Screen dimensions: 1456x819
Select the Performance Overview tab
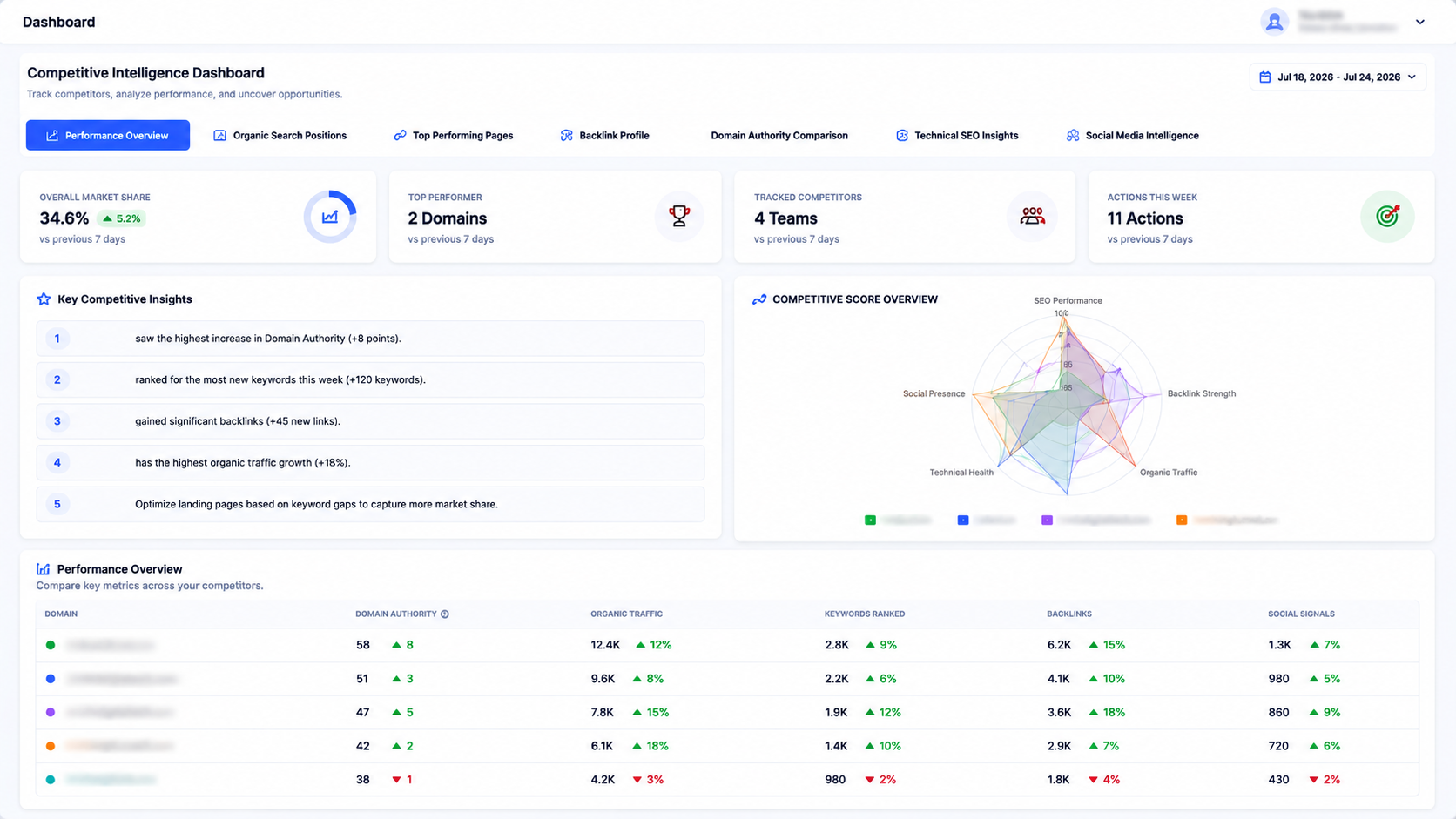[x=108, y=135]
